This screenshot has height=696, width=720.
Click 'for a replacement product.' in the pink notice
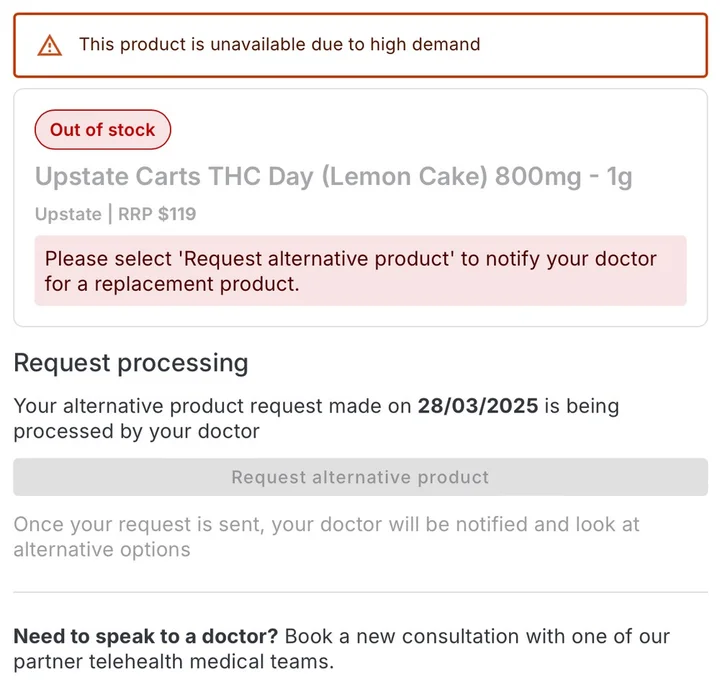[x=172, y=284]
